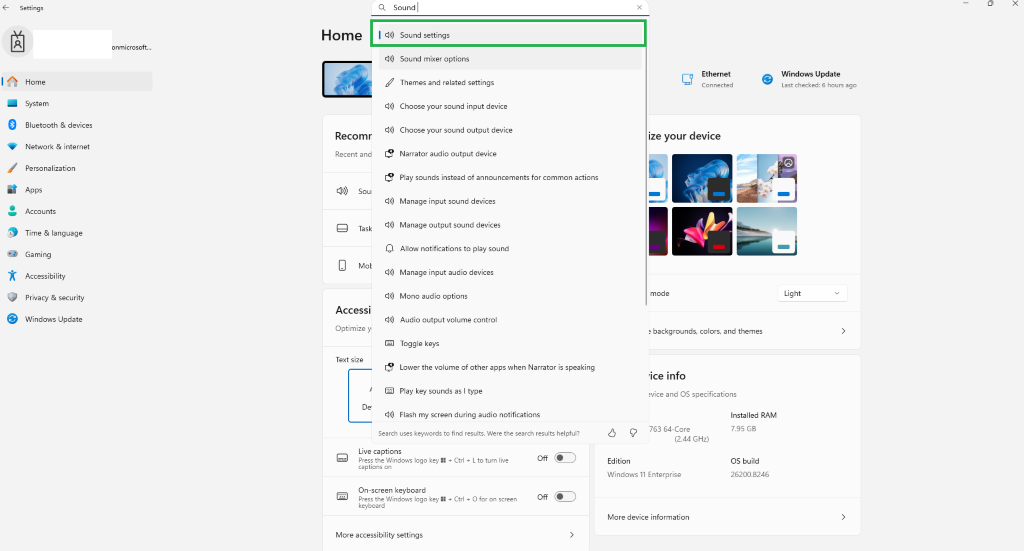Click thumbs up feedback icon
This screenshot has width=1024, height=551.
(612, 433)
